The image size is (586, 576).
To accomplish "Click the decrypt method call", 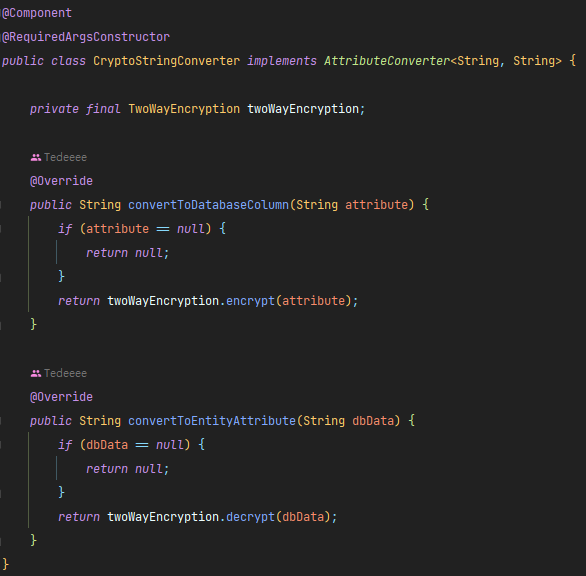I will point(250,517).
